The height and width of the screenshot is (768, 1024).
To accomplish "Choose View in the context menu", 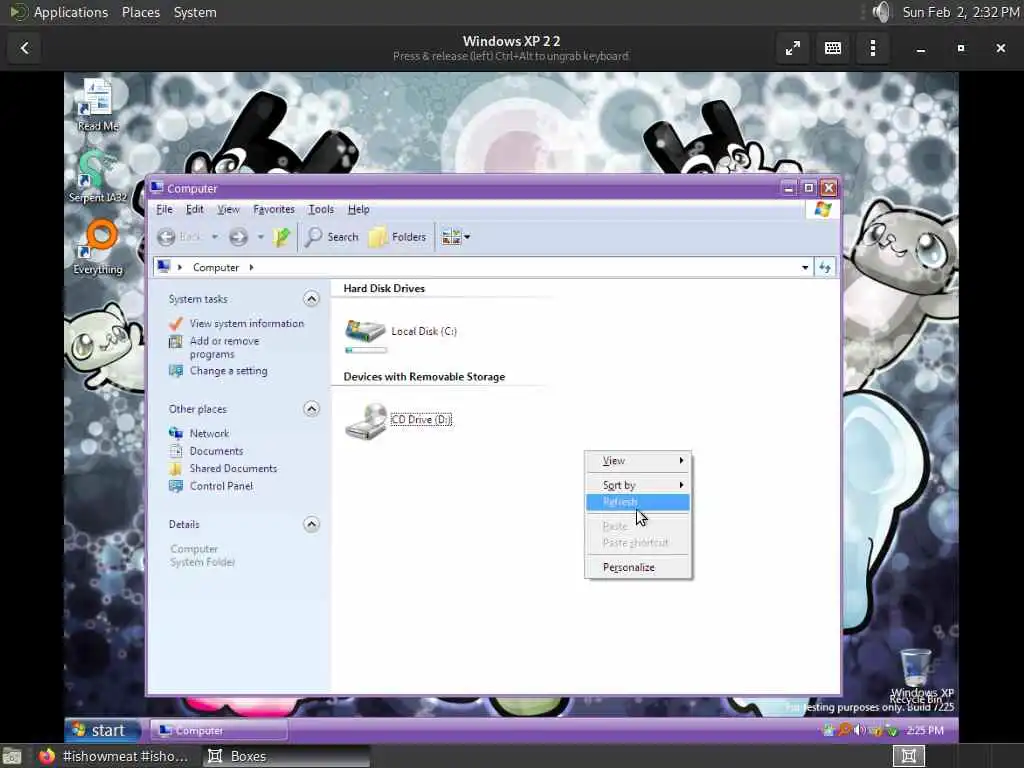I will click(638, 461).
